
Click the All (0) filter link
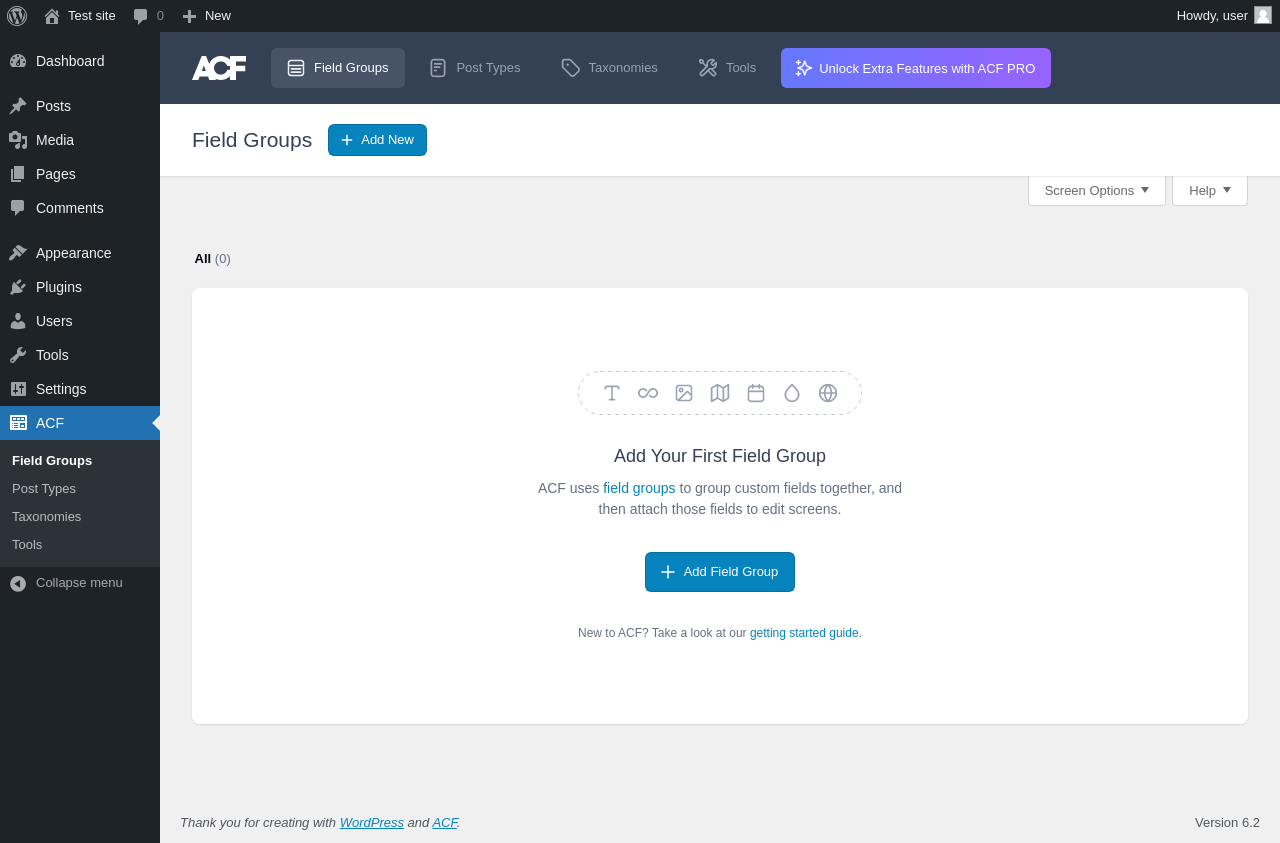(213, 259)
